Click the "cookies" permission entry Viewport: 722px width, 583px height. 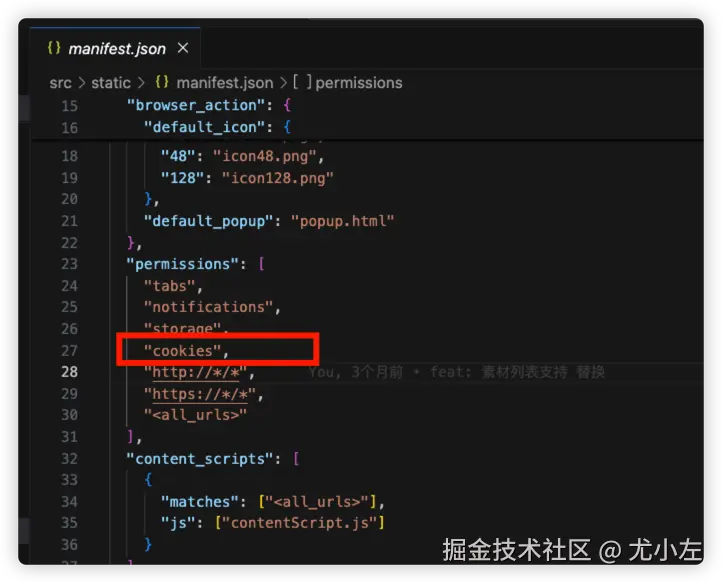click(x=182, y=351)
